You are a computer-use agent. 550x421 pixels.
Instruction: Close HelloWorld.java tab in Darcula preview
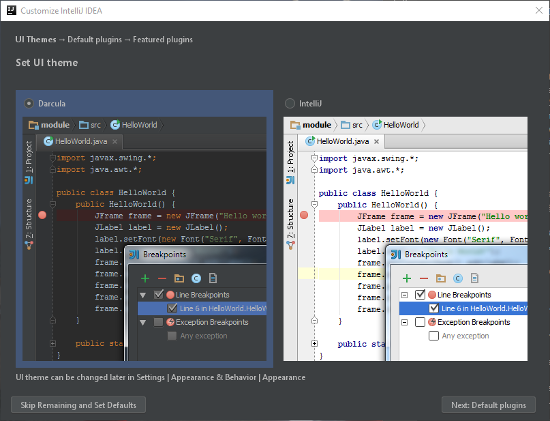click(115, 142)
